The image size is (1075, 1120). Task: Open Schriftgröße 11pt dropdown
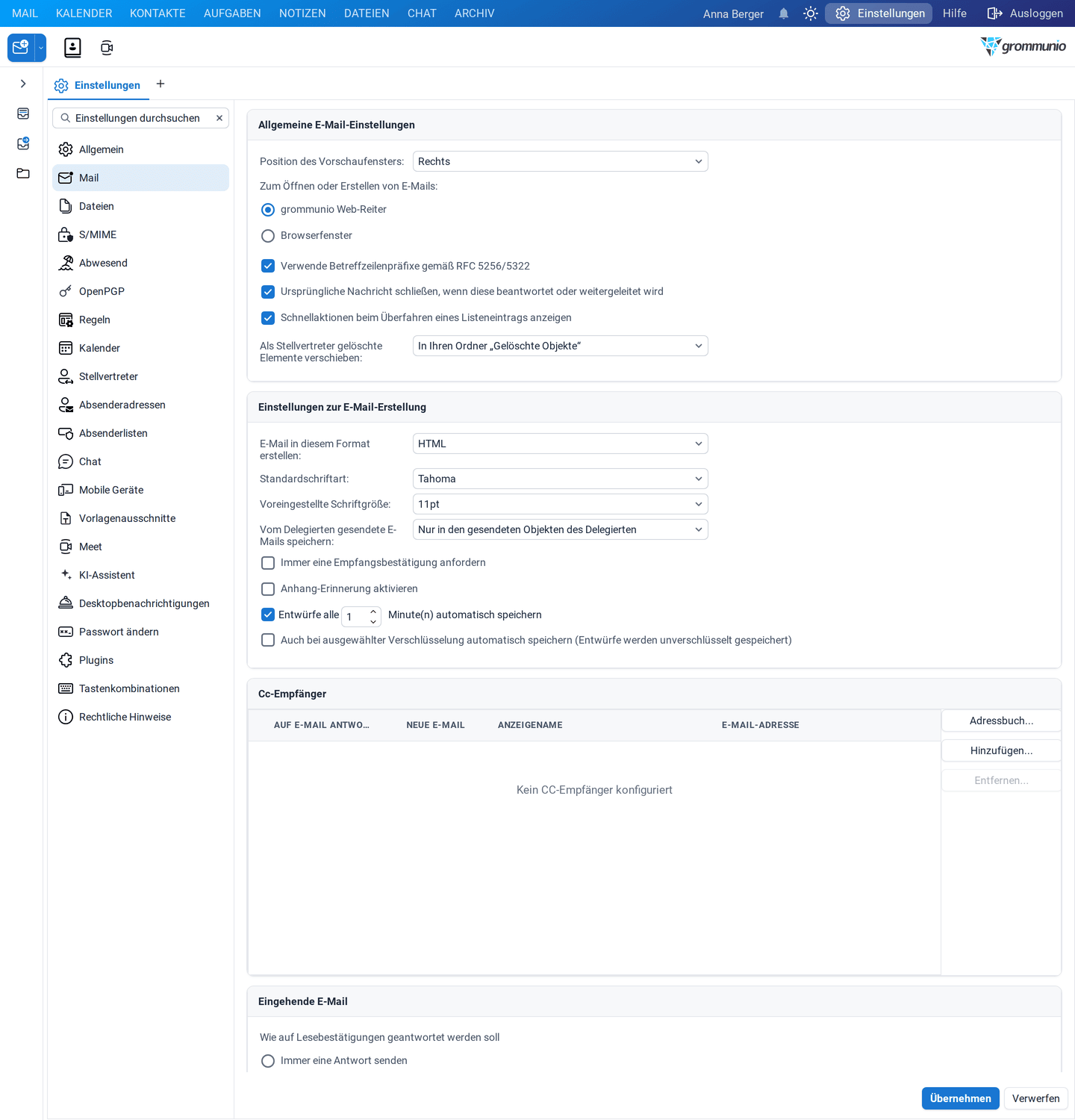[560, 504]
